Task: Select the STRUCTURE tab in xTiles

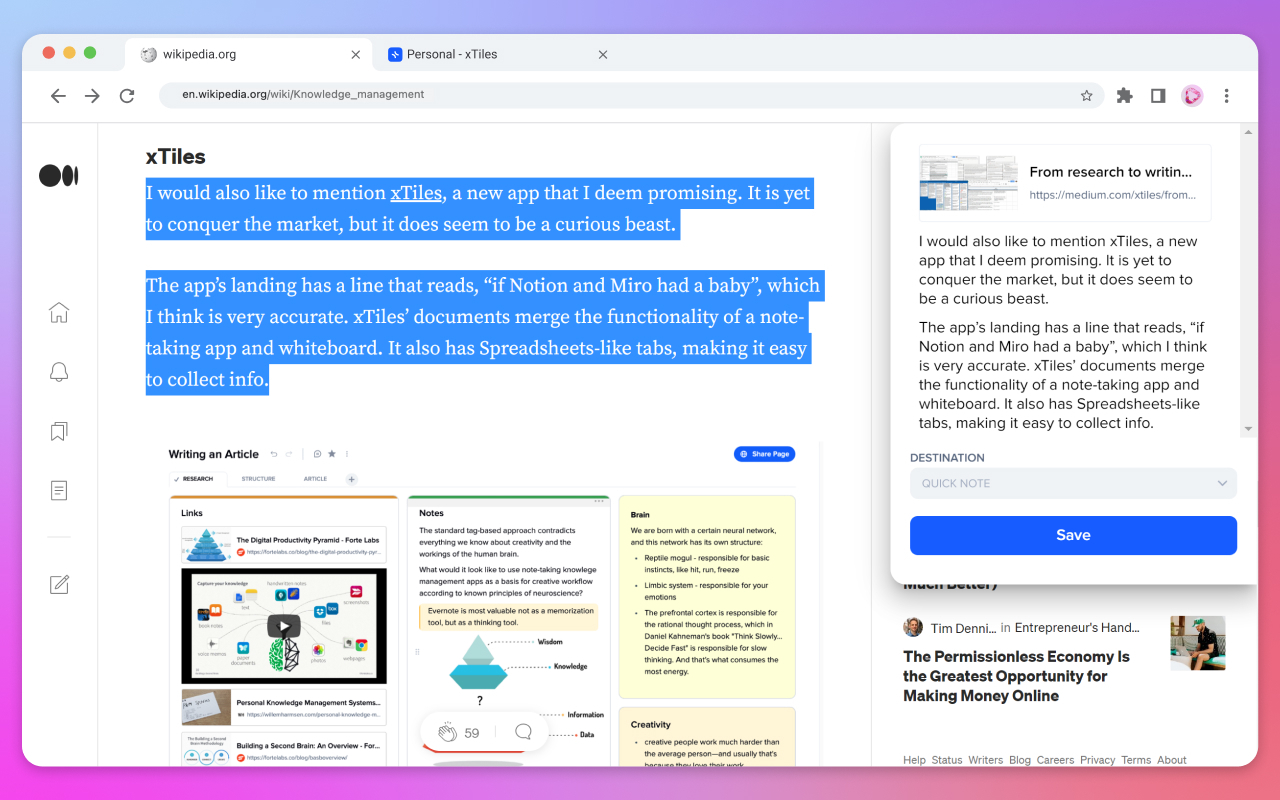Action: point(258,477)
